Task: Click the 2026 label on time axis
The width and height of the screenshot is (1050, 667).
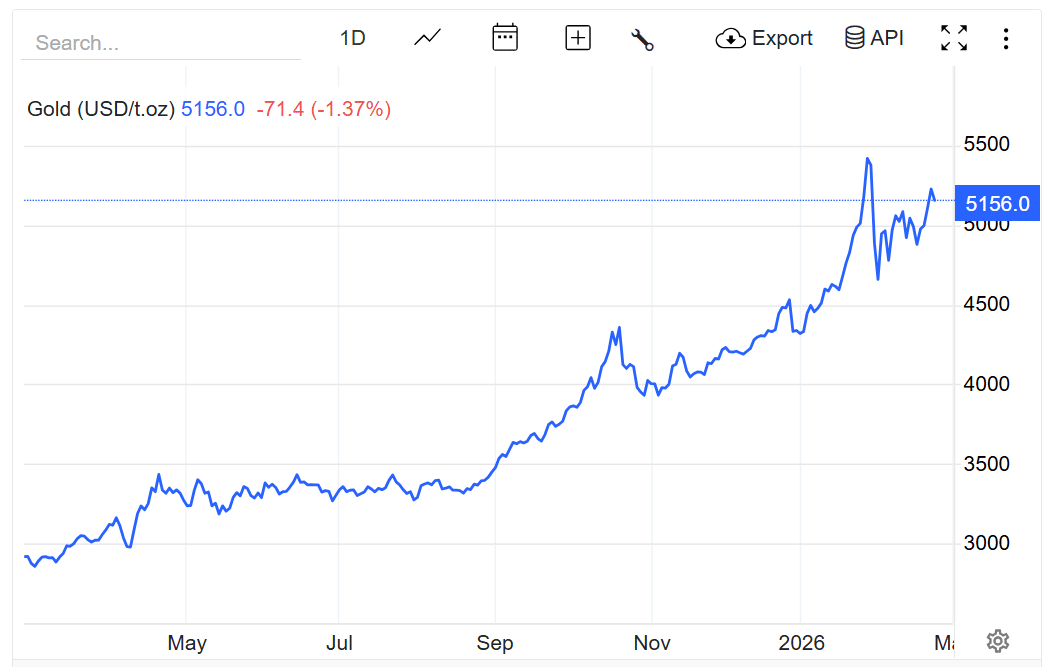Action: [x=802, y=642]
